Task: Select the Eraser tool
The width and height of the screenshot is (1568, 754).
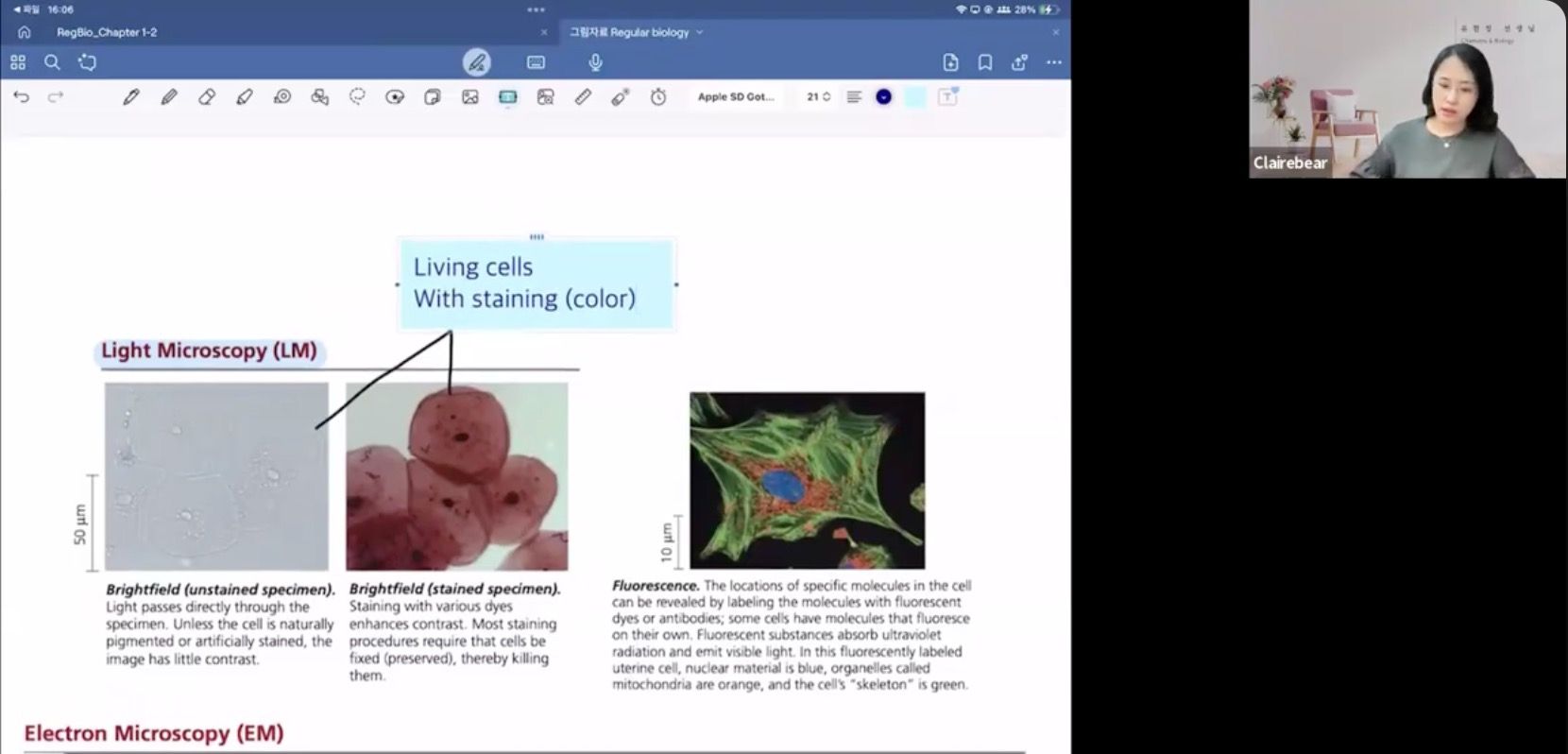Action: [207, 96]
